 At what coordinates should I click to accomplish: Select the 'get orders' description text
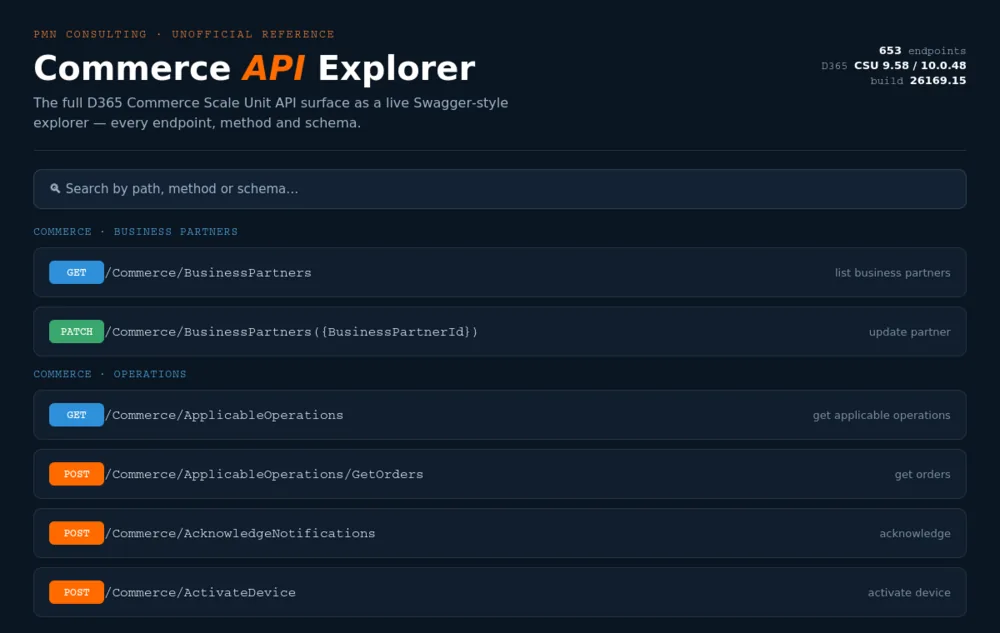click(922, 474)
